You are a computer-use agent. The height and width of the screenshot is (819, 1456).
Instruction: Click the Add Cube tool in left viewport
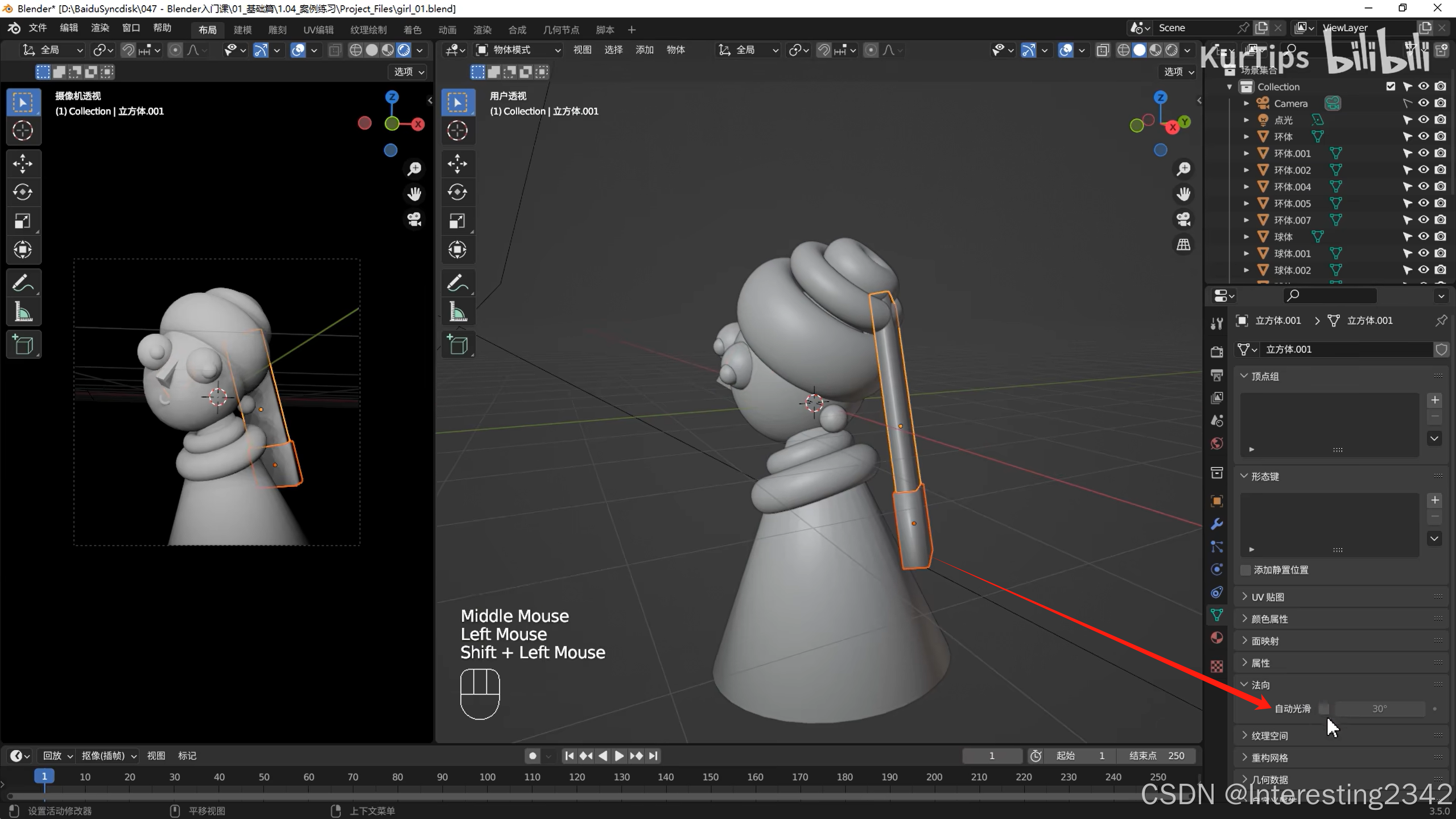[x=23, y=345]
